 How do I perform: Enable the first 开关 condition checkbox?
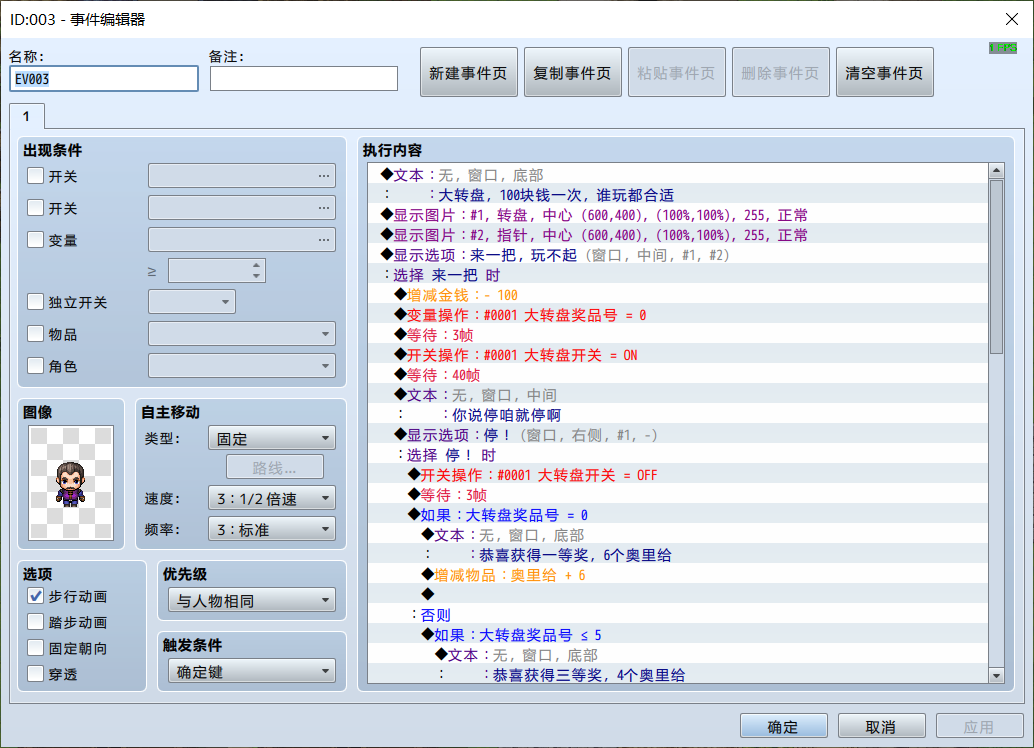coord(36,176)
